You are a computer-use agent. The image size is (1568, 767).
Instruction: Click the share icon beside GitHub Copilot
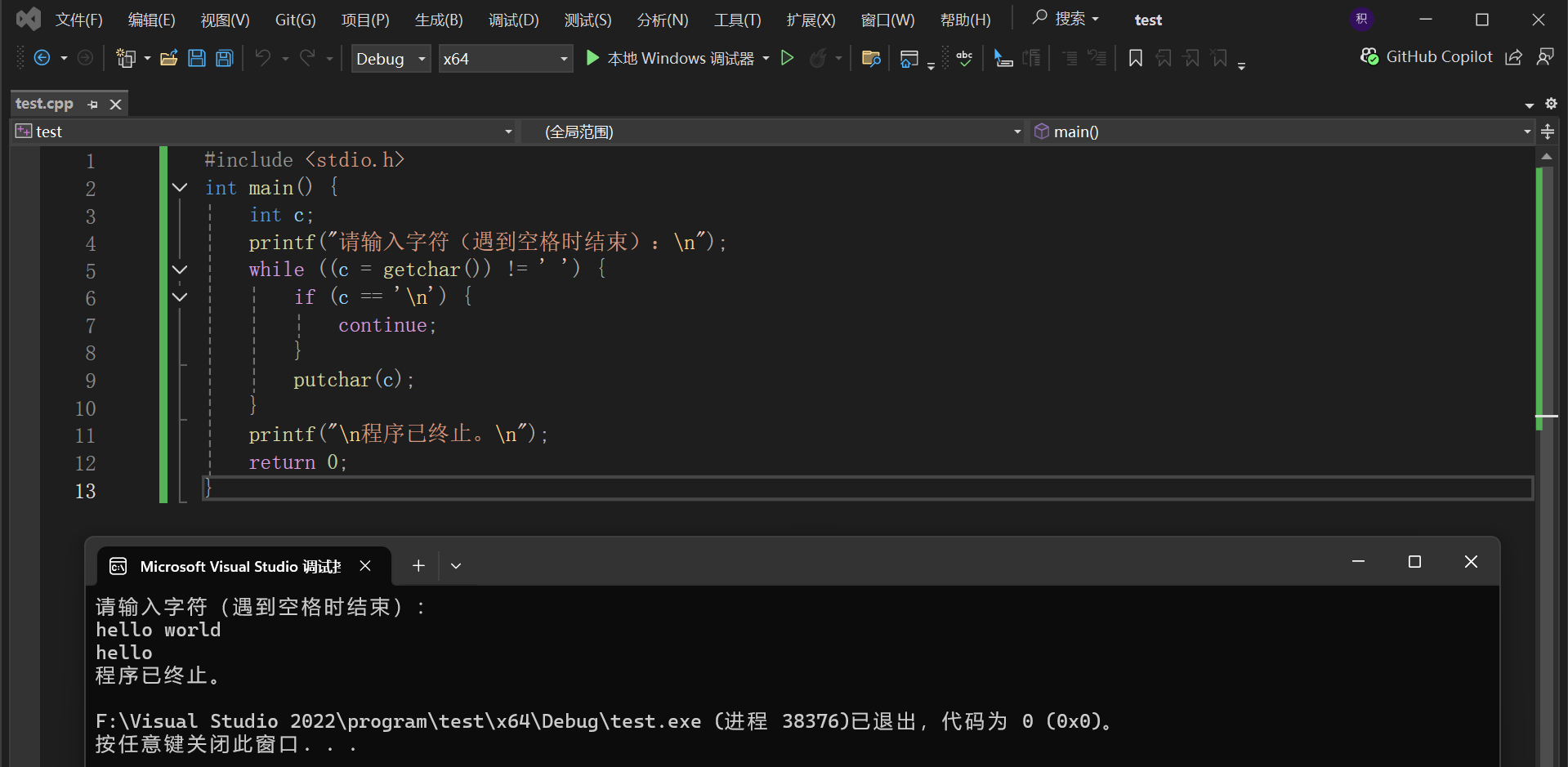tap(1513, 57)
